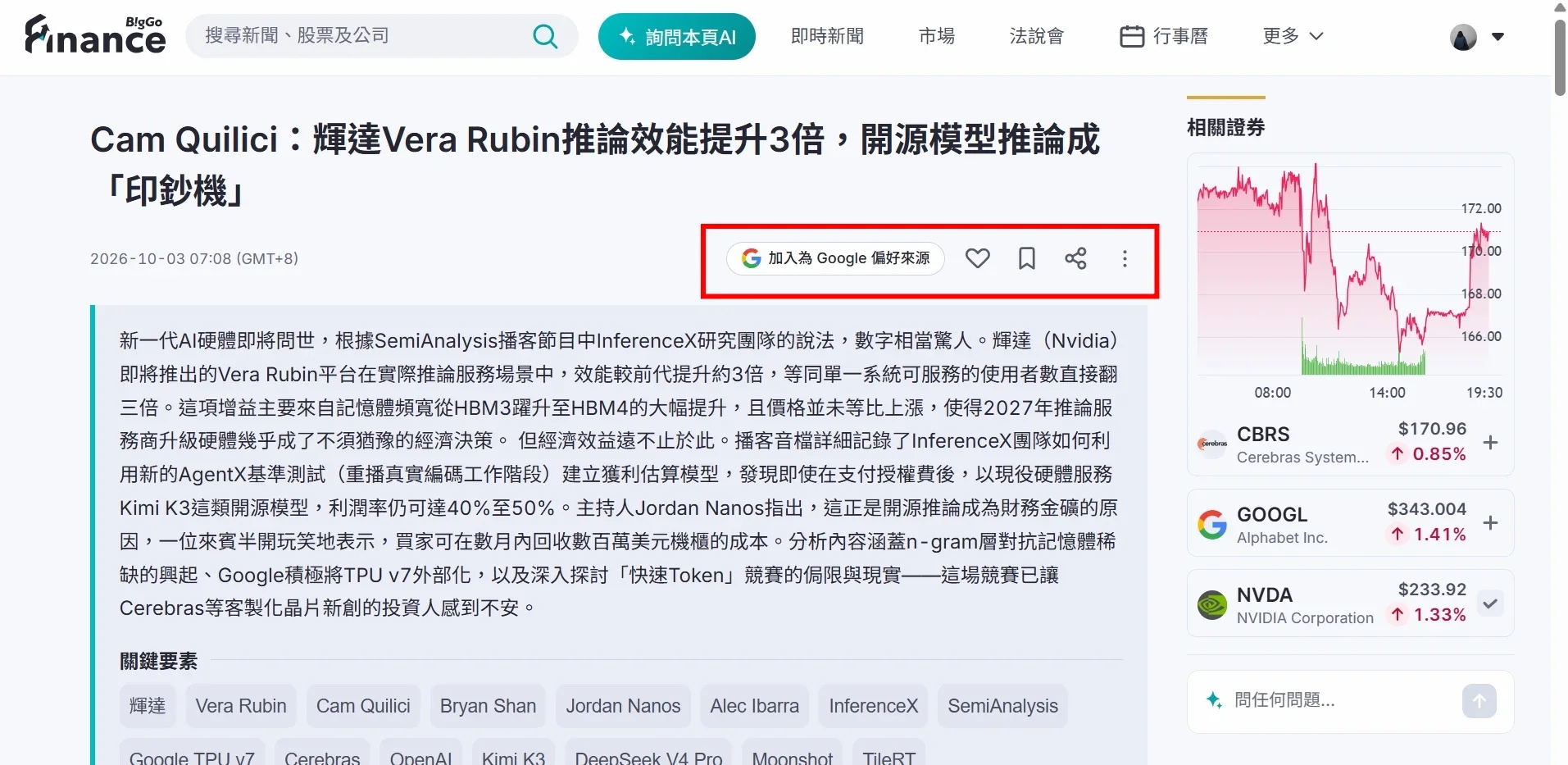
Task: Open 即時新聞 in the navigation
Action: pyautogui.click(x=827, y=36)
